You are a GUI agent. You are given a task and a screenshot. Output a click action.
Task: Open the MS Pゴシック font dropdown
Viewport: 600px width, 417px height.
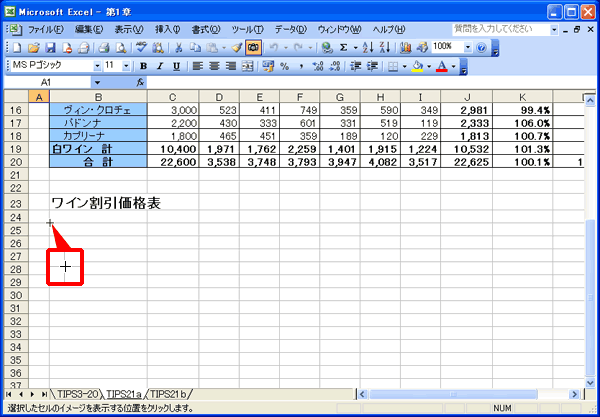pos(98,67)
